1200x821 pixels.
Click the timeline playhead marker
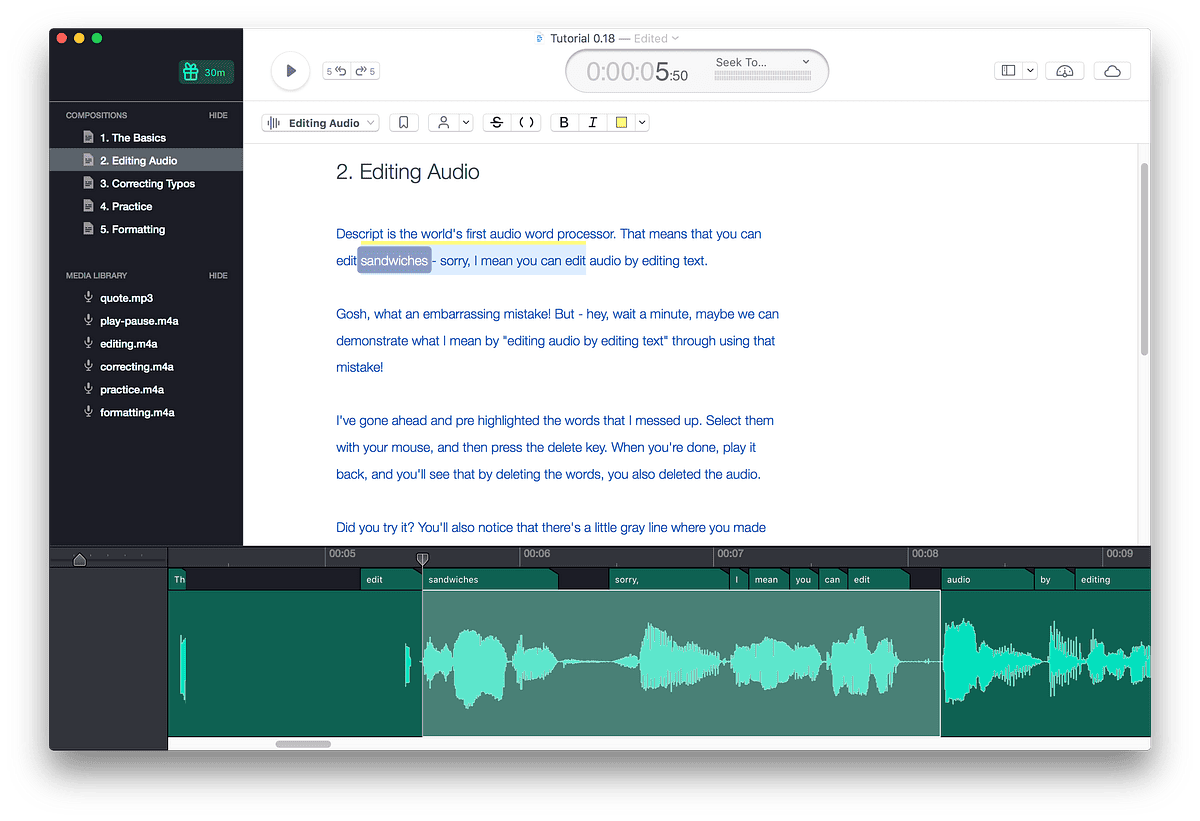pos(422,558)
